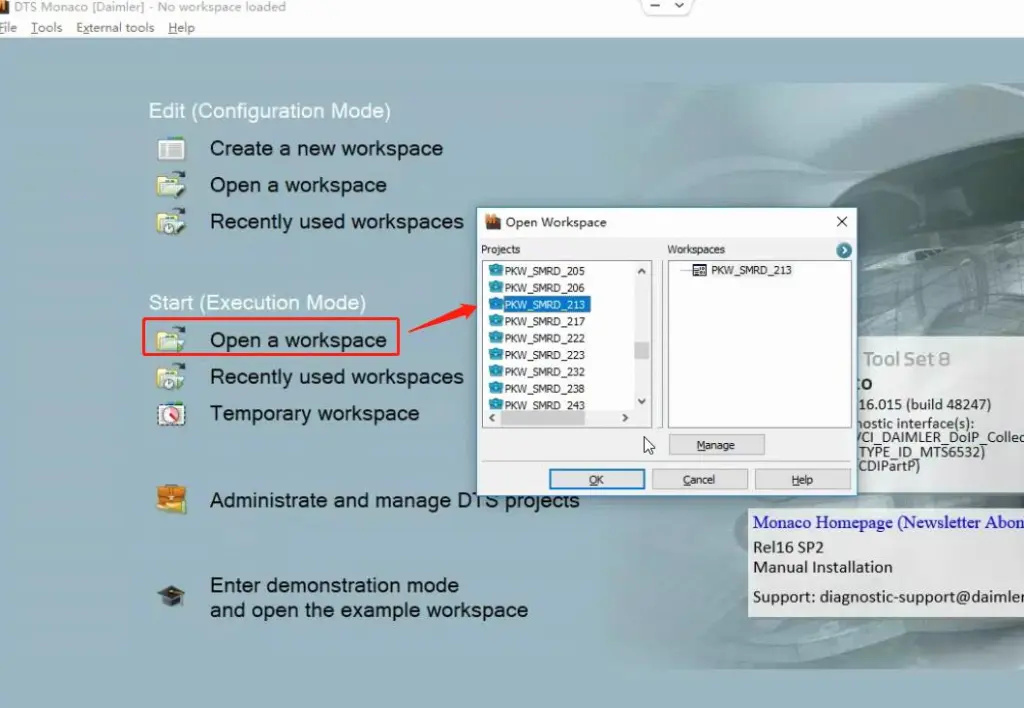Click the Open a workspace folder icon under Start
The image size is (1024, 708).
[x=171, y=340]
